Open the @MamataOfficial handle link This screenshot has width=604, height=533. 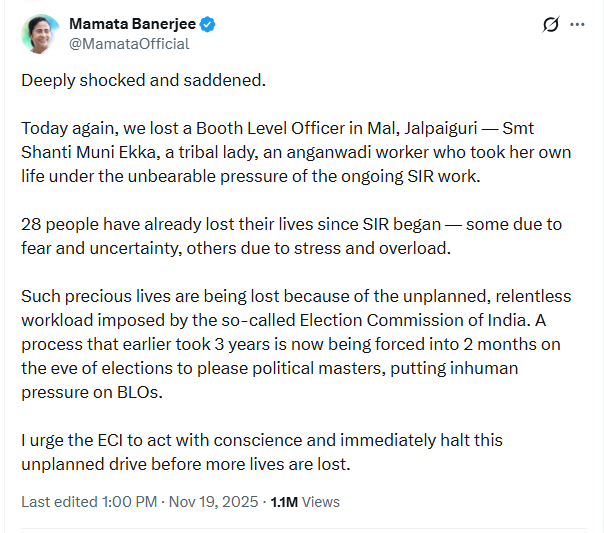128,44
